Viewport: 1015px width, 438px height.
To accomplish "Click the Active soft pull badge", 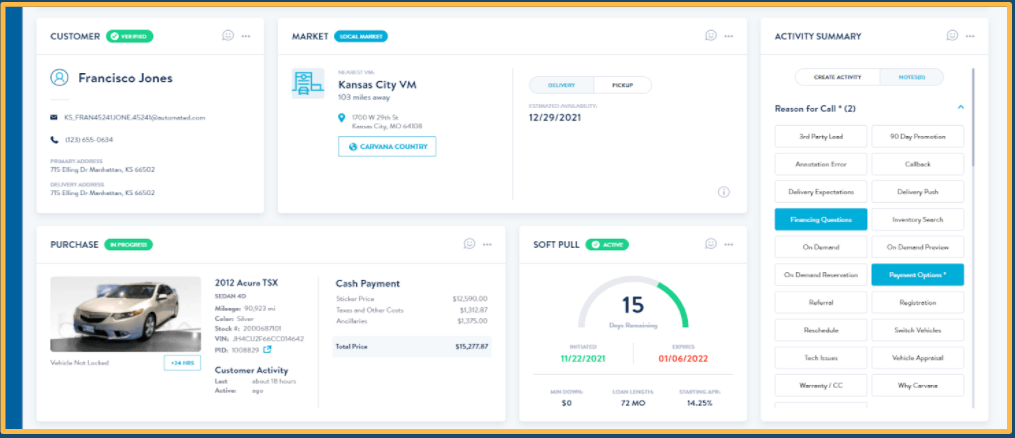I will (x=607, y=245).
